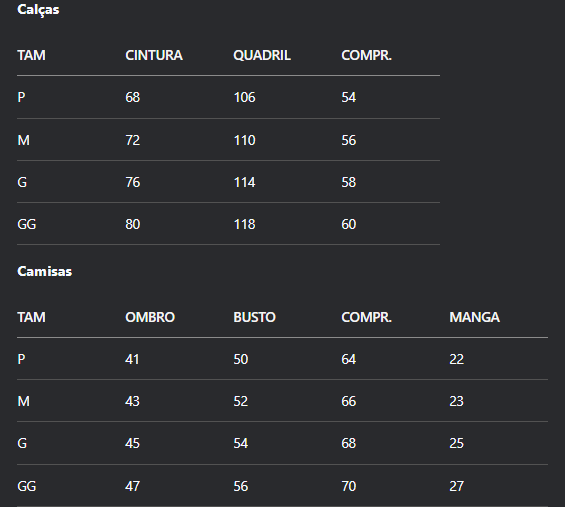565x507 pixels.
Task: Select the GG row in Calças table
Action: 228,224
